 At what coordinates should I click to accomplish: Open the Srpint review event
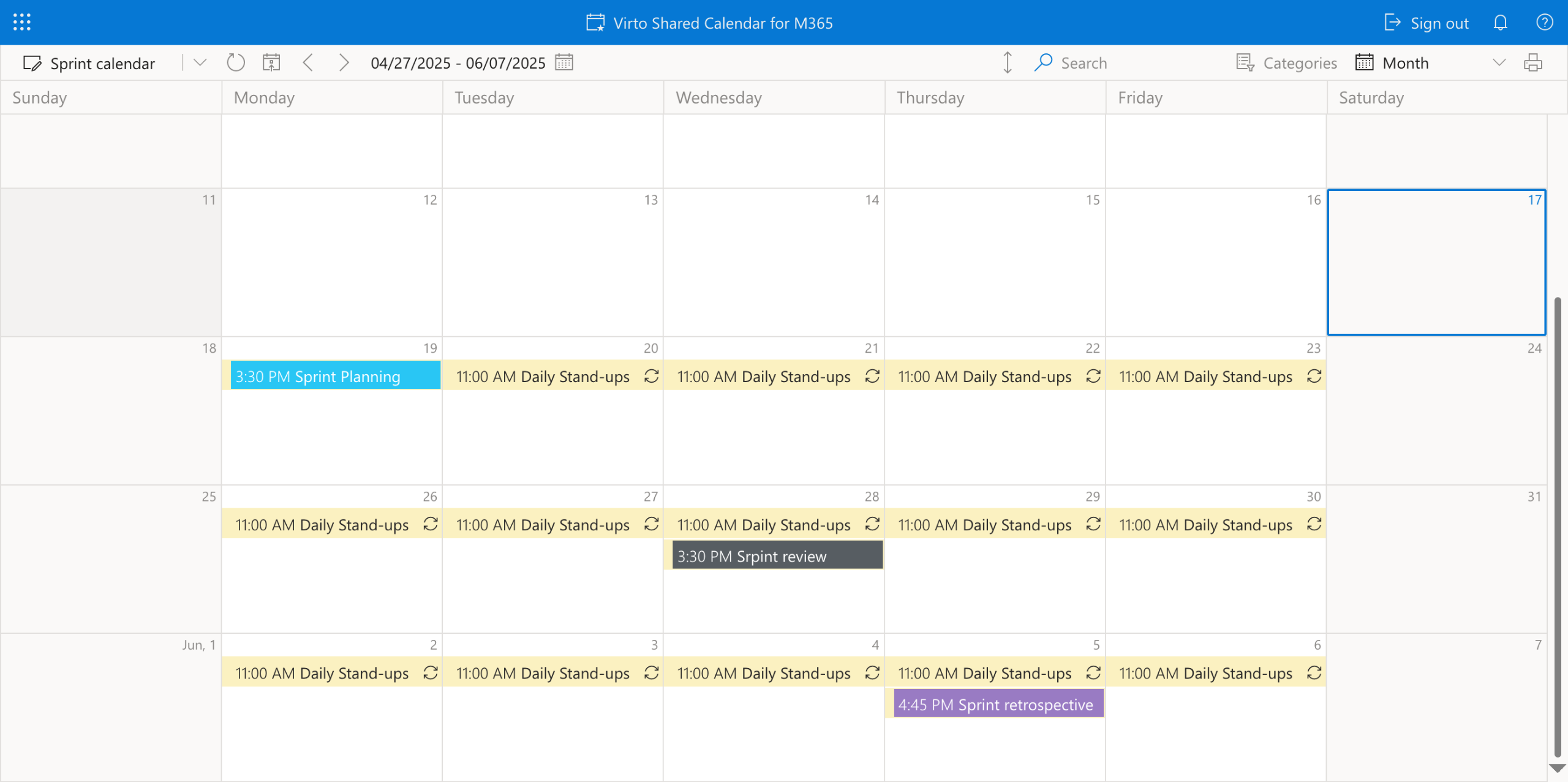pyautogui.click(x=777, y=556)
